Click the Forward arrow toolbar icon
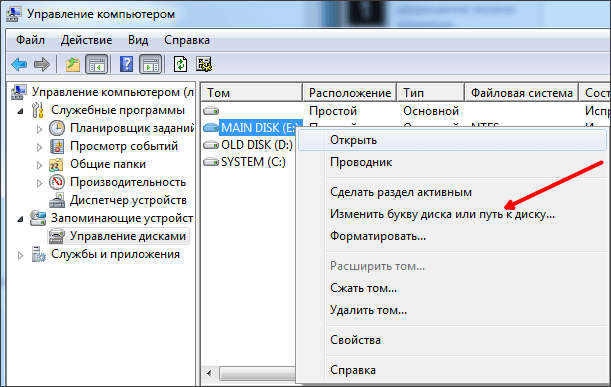 pyautogui.click(x=42, y=64)
